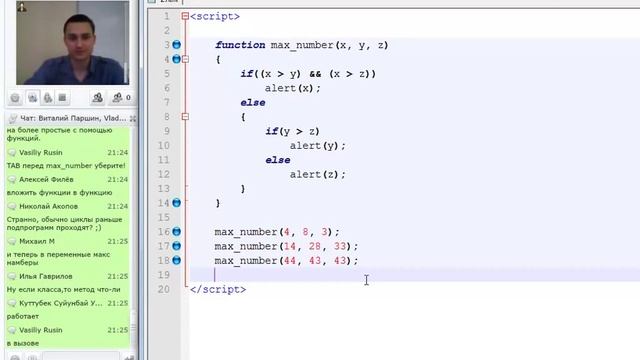Image resolution: width=640 pixels, height=360 pixels.
Task: Click the chat message 'в вызове'
Action: pos(22,344)
